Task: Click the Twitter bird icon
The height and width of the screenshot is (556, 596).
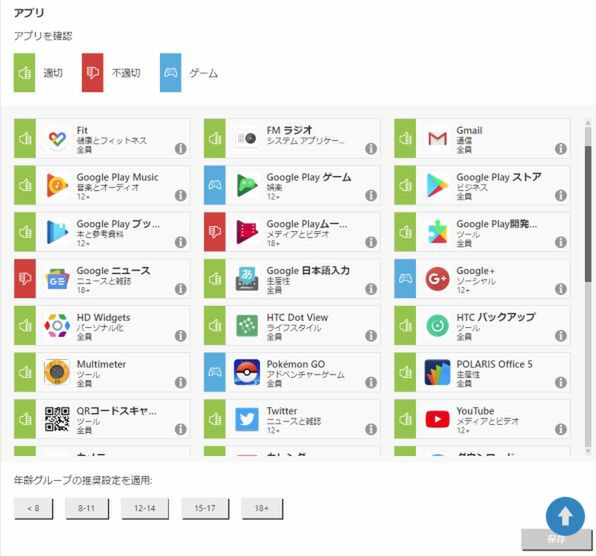Action: (x=247, y=419)
